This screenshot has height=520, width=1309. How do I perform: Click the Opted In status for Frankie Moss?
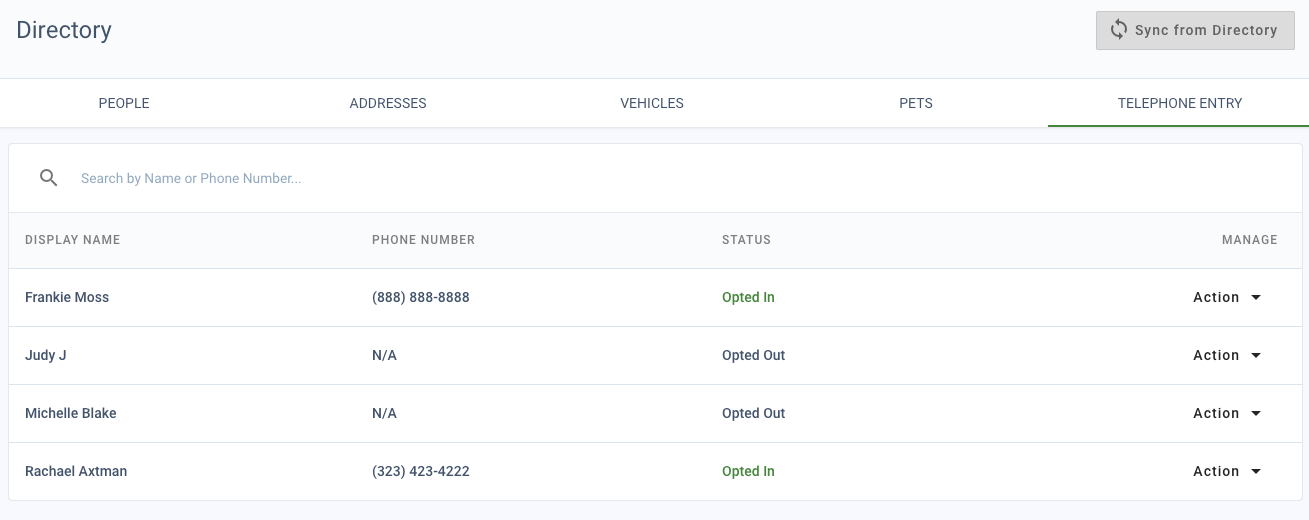tap(748, 297)
